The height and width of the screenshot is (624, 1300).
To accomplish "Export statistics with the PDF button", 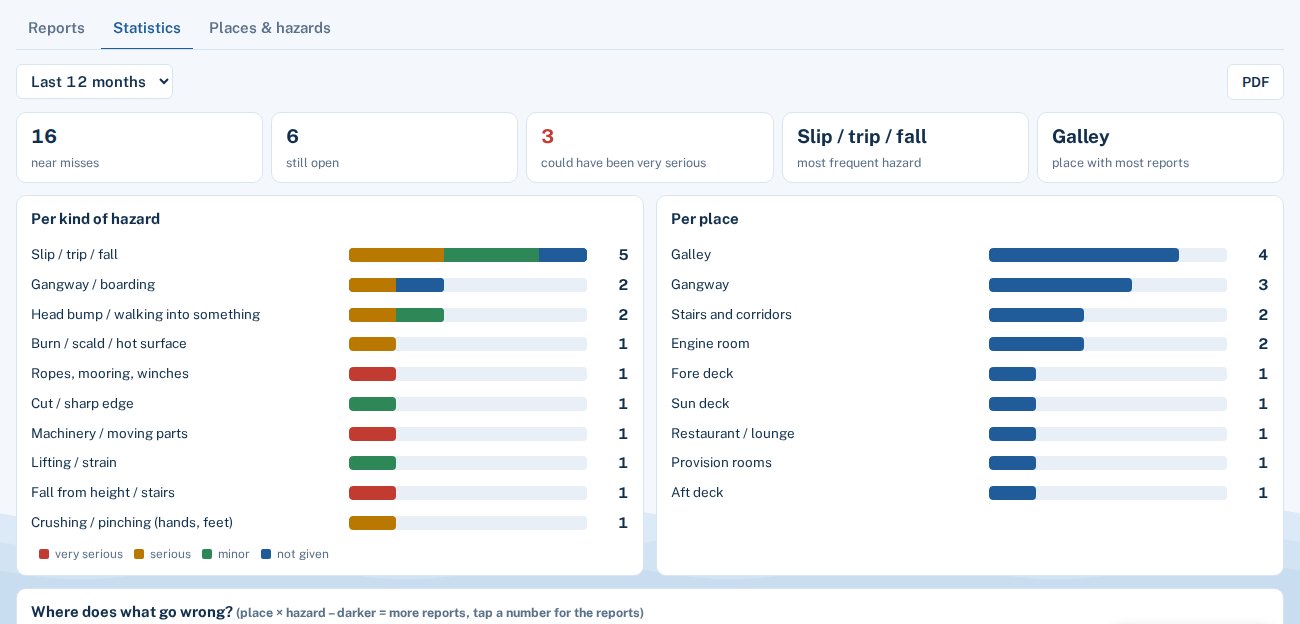I will coord(1255,82).
